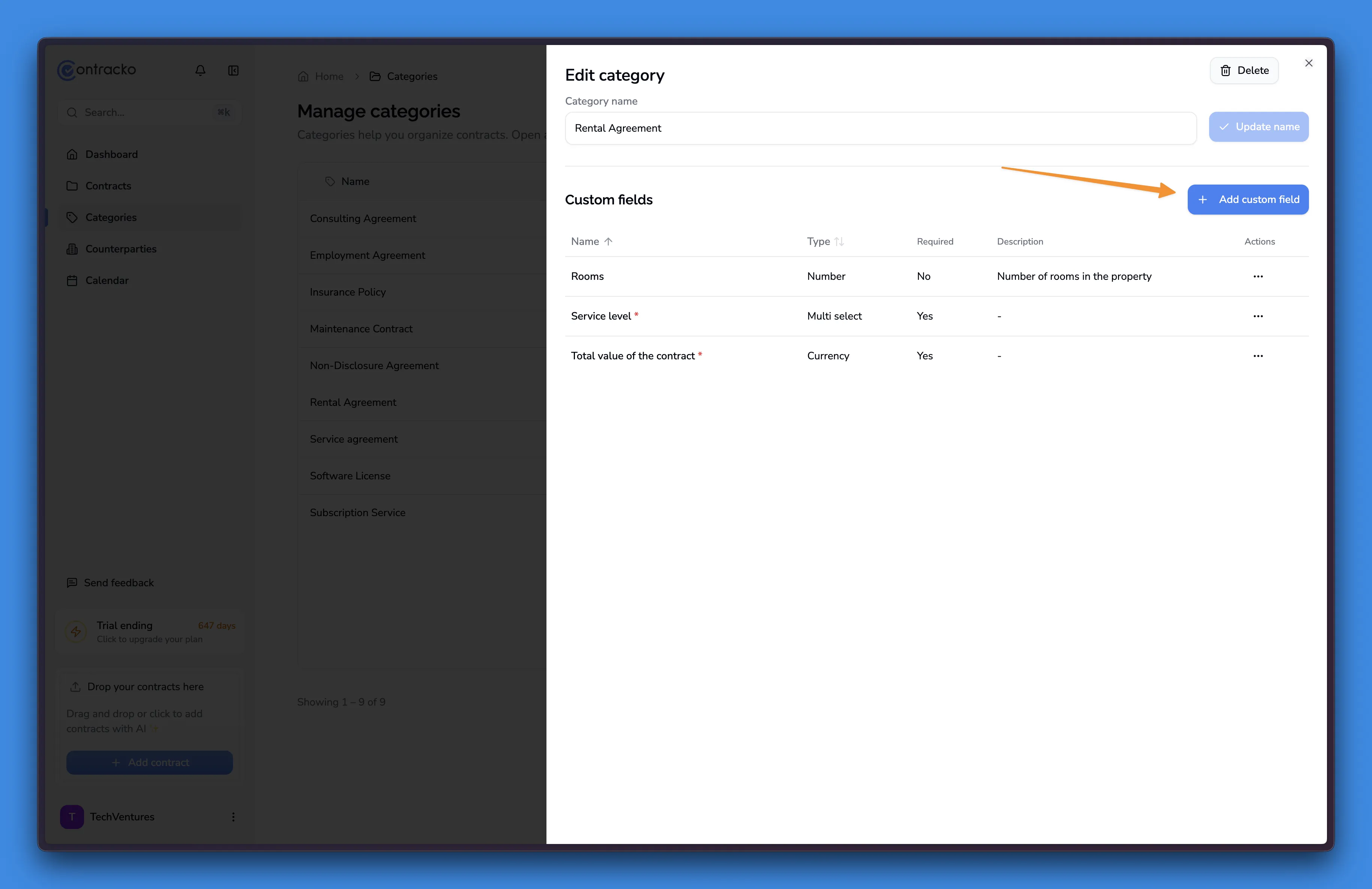Viewport: 1372px width, 889px height.
Task: Open the actions menu for Service level
Action: coord(1258,316)
